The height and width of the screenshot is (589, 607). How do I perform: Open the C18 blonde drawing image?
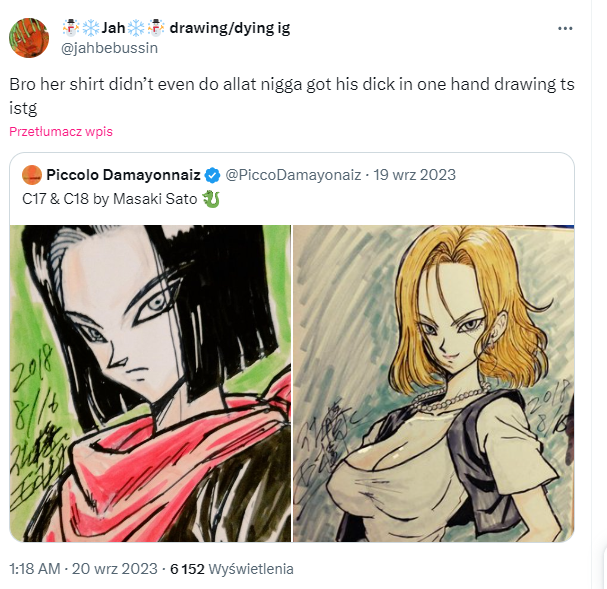pyautogui.click(x=434, y=383)
